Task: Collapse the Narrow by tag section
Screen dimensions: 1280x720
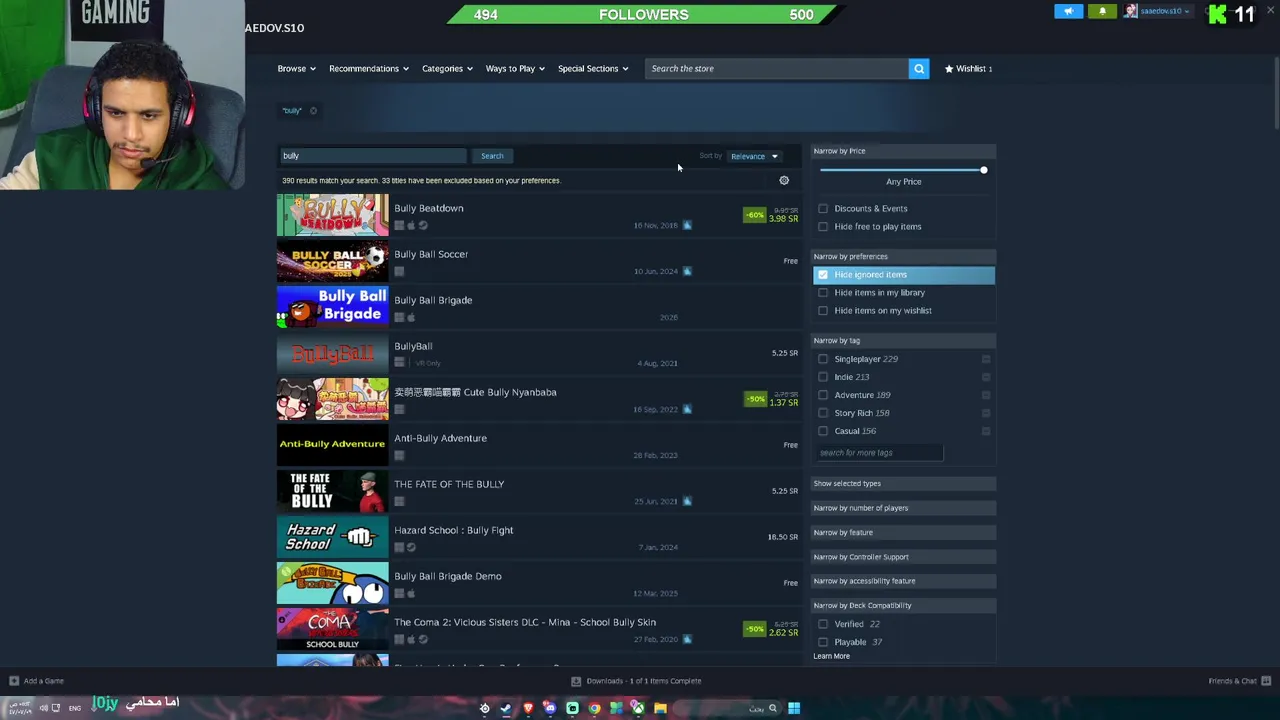Action: coord(904,341)
